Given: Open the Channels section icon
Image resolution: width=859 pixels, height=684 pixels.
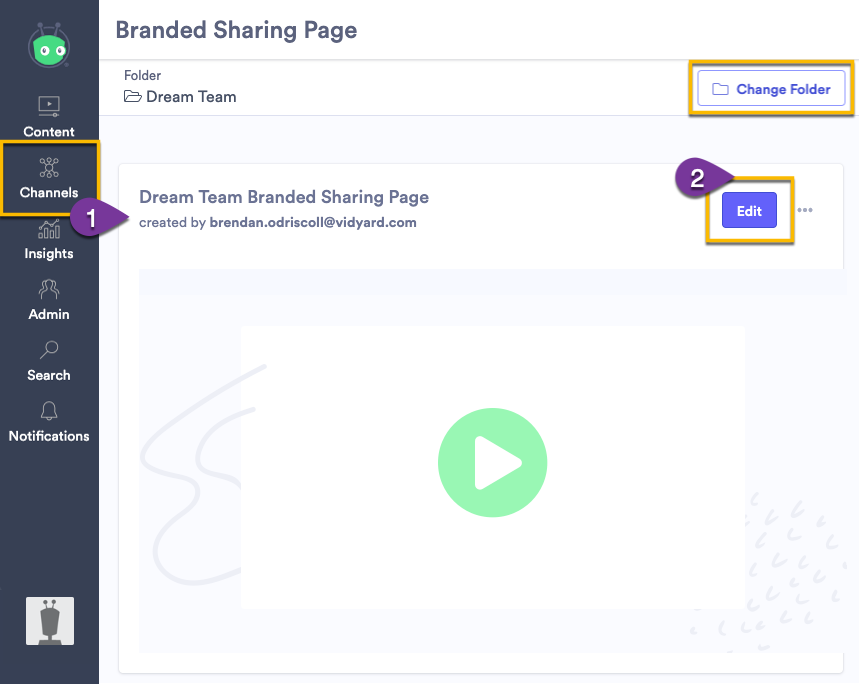Looking at the screenshot, I should (x=49, y=168).
